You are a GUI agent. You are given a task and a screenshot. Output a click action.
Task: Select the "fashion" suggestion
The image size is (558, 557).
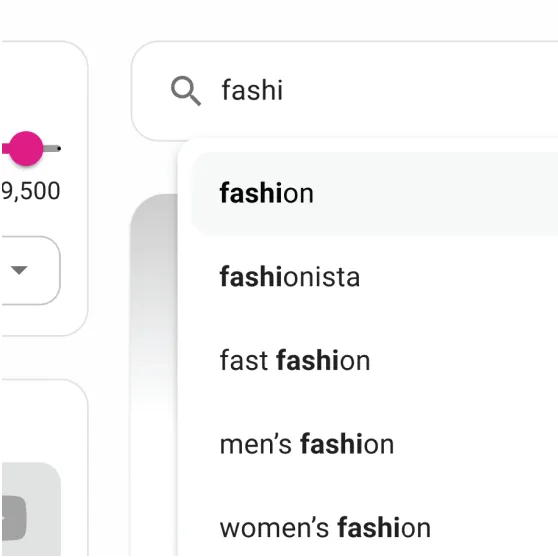tap(267, 193)
